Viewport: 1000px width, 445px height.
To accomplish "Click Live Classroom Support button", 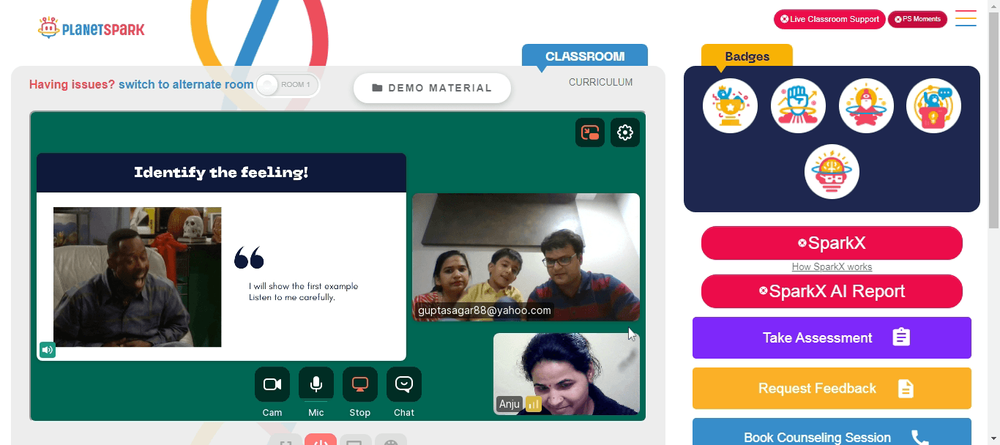I will point(830,19).
